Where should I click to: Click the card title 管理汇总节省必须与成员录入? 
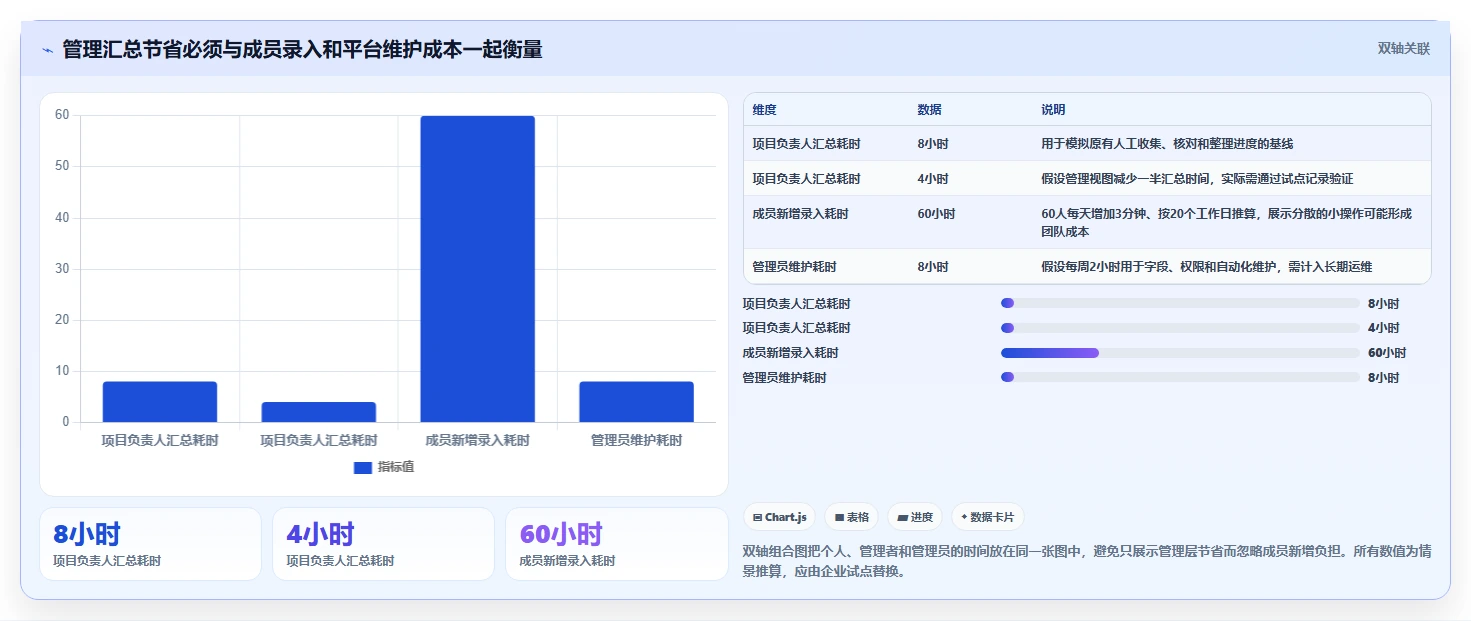pos(302,49)
